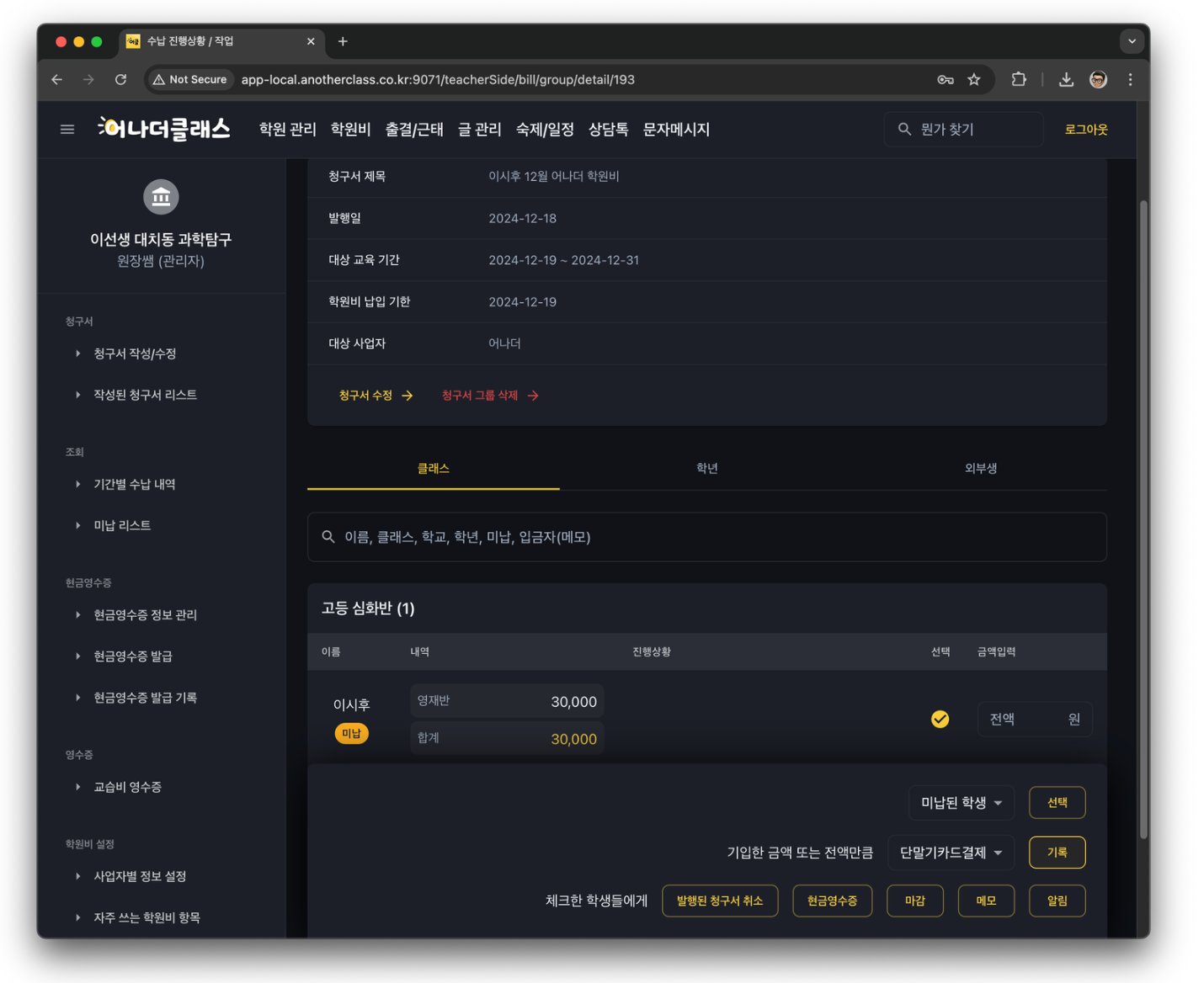This screenshot has height=983, width=1204.
Task: Click the 현금영수증 button
Action: click(x=833, y=901)
